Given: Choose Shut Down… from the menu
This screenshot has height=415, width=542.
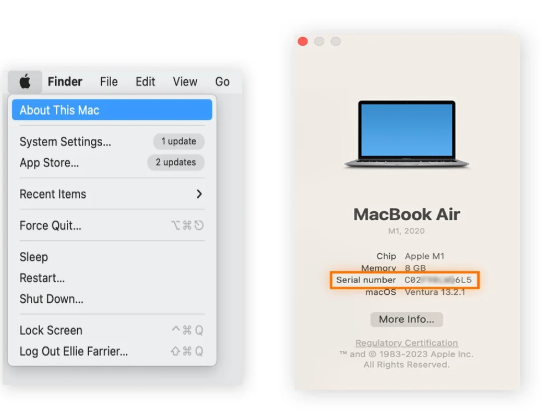Looking at the screenshot, I should coord(112,299).
